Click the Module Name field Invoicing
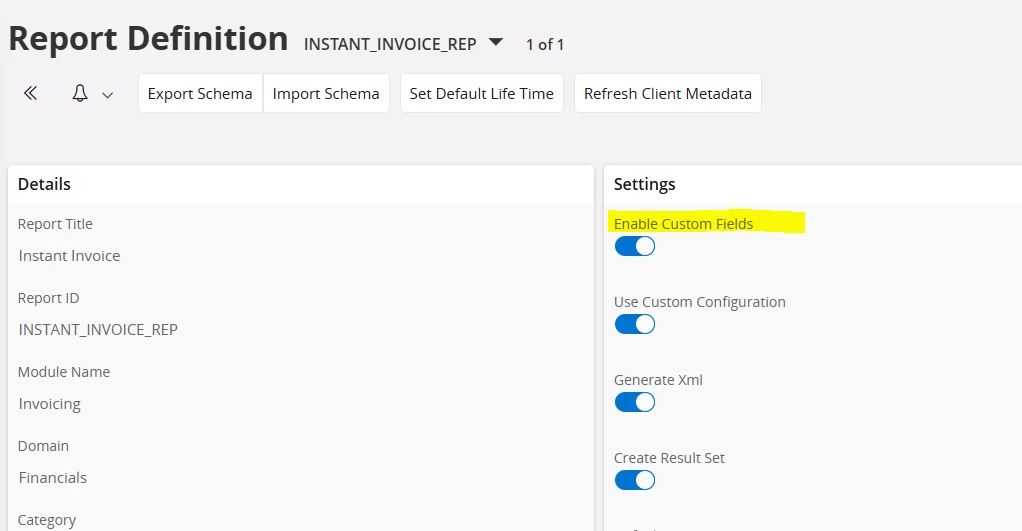 point(50,404)
